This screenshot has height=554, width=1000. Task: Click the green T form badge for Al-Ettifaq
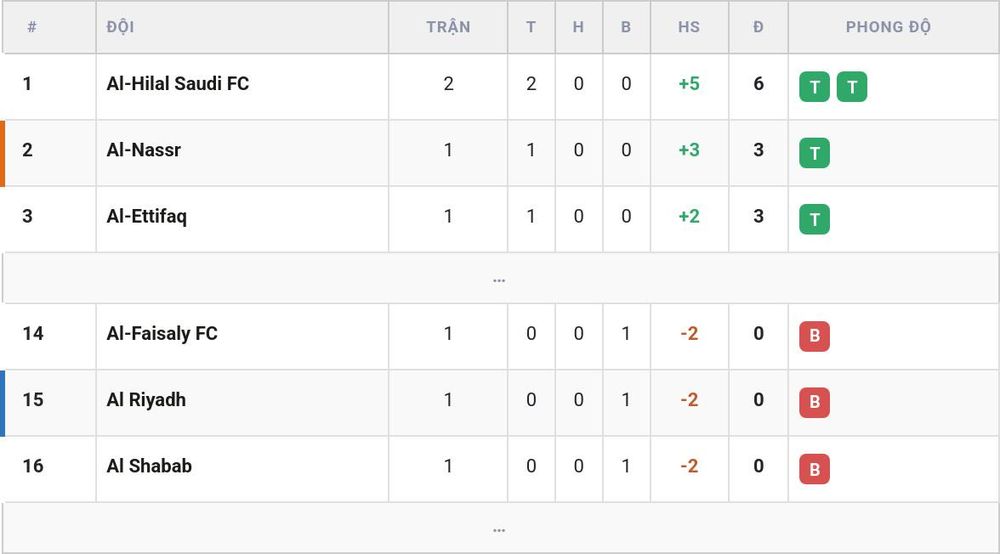(x=814, y=219)
